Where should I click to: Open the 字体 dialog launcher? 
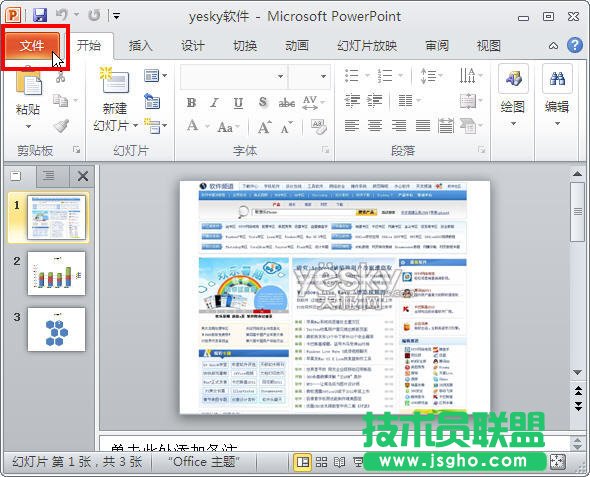pyautogui.click(x=325, y=150)
